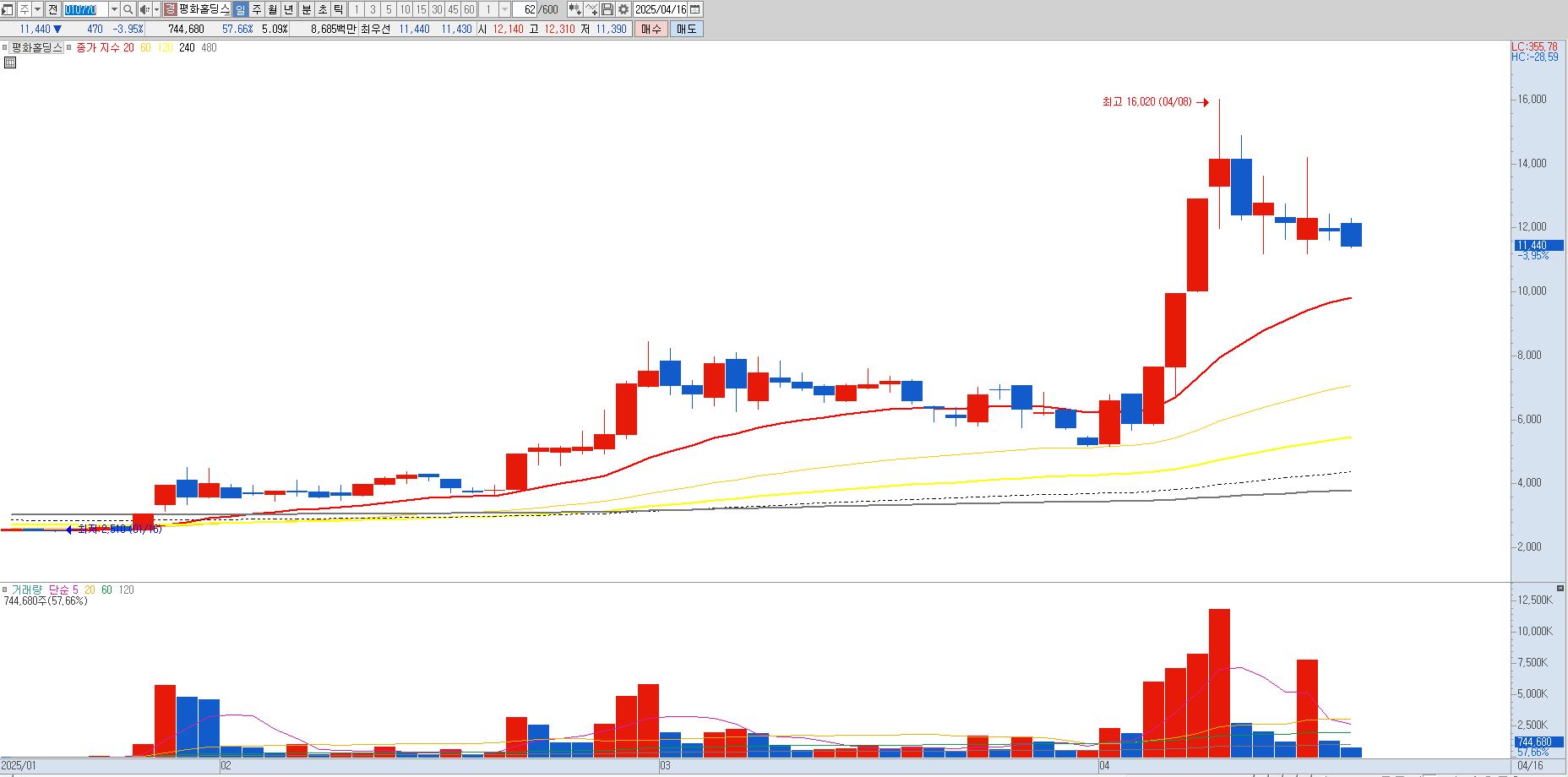Select the minute 분 chart type
Screen dimensions: 1568x777
point(307,9)
